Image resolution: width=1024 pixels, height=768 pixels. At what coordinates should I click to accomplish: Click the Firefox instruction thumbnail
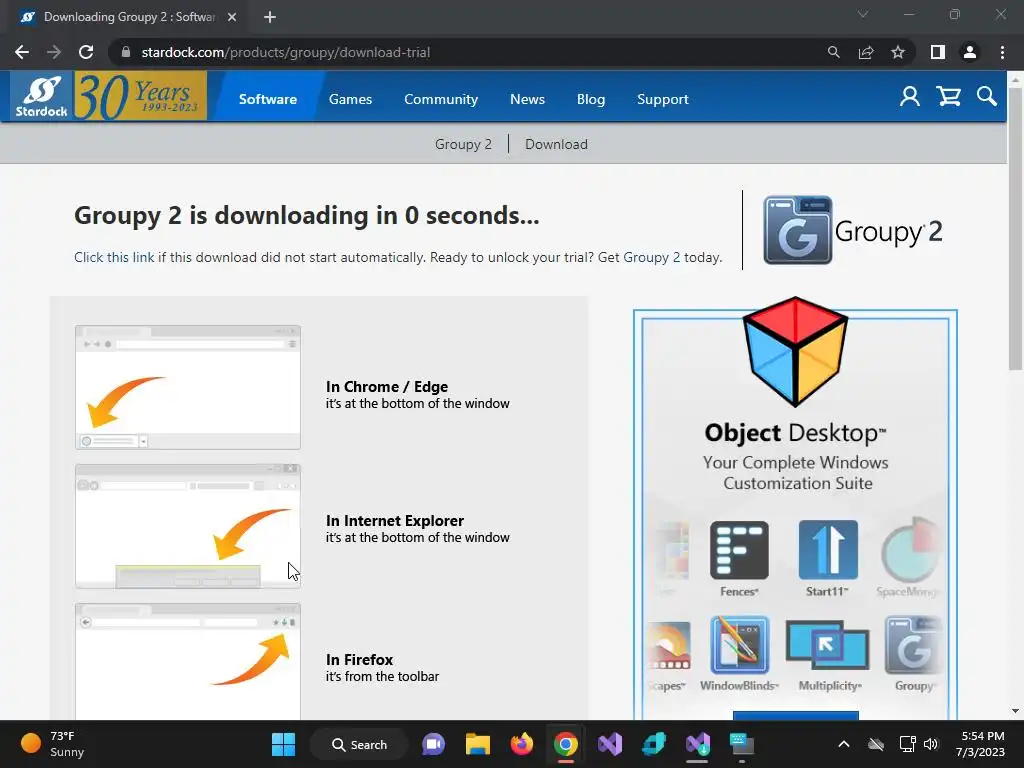click(x=188, y=662)
